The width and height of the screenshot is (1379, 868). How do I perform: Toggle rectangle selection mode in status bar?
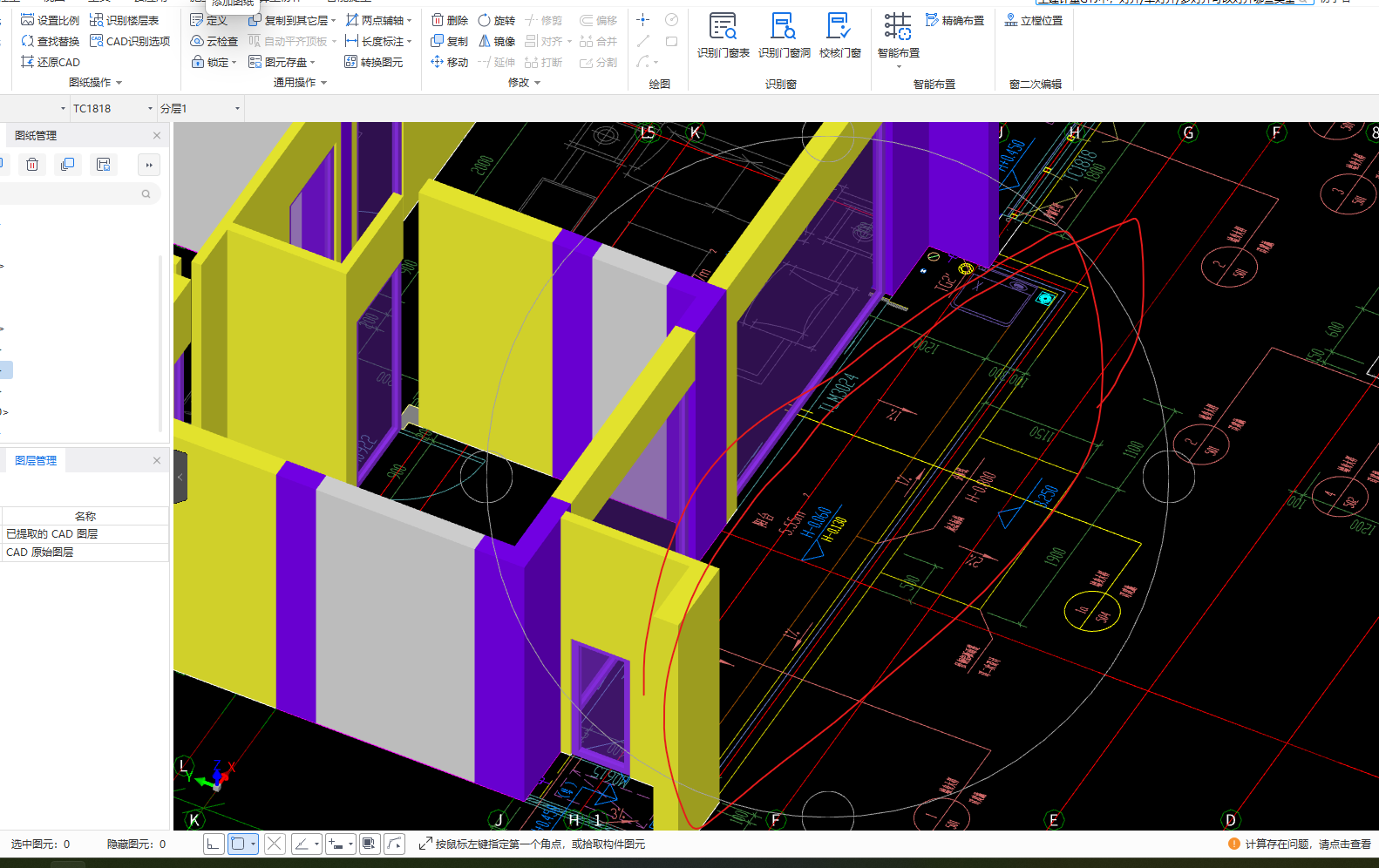pyautogui.click(x=242, y=844)
